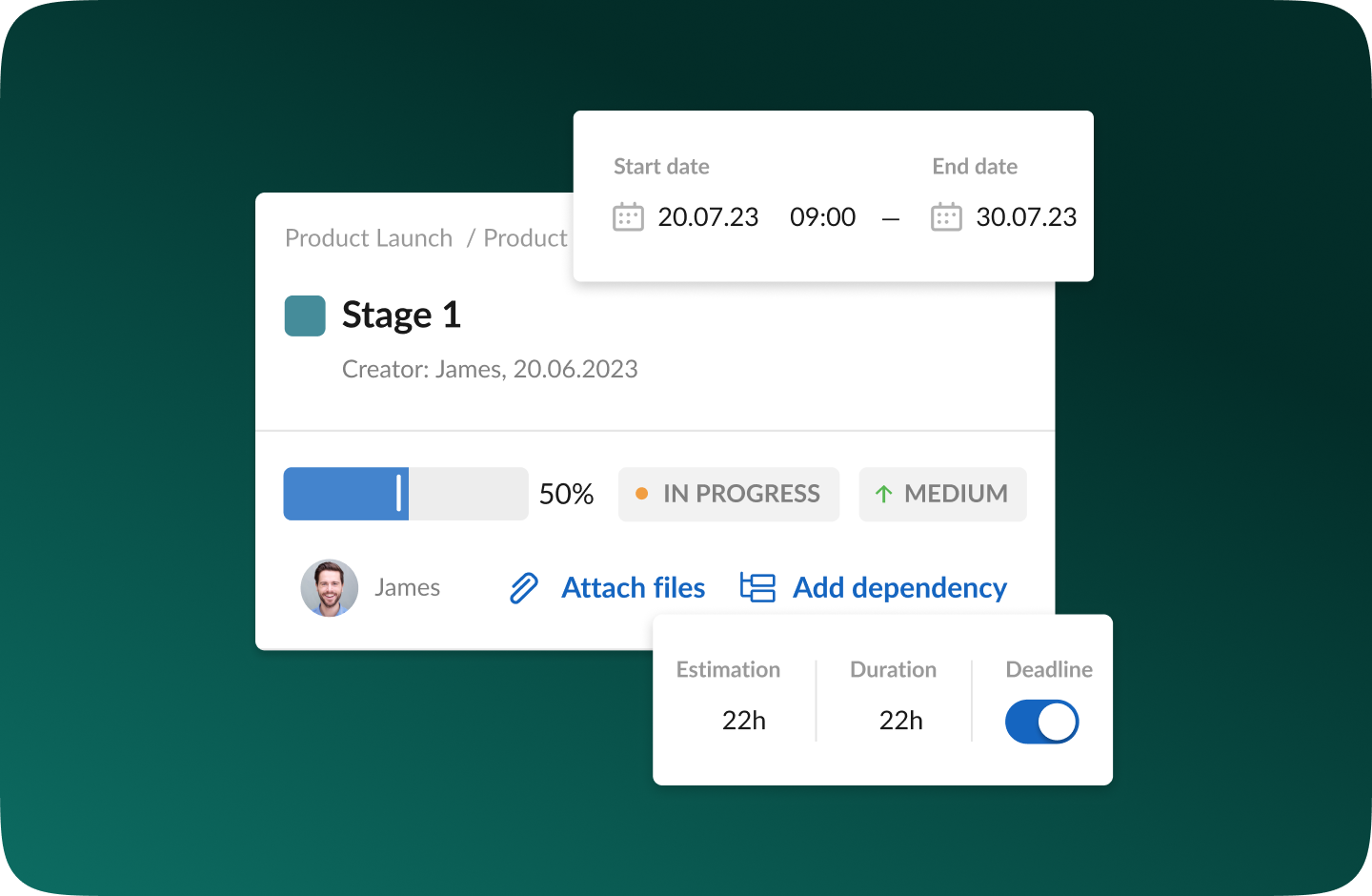Click the Attach files link

pyautogui.click(x=633, y=588)
